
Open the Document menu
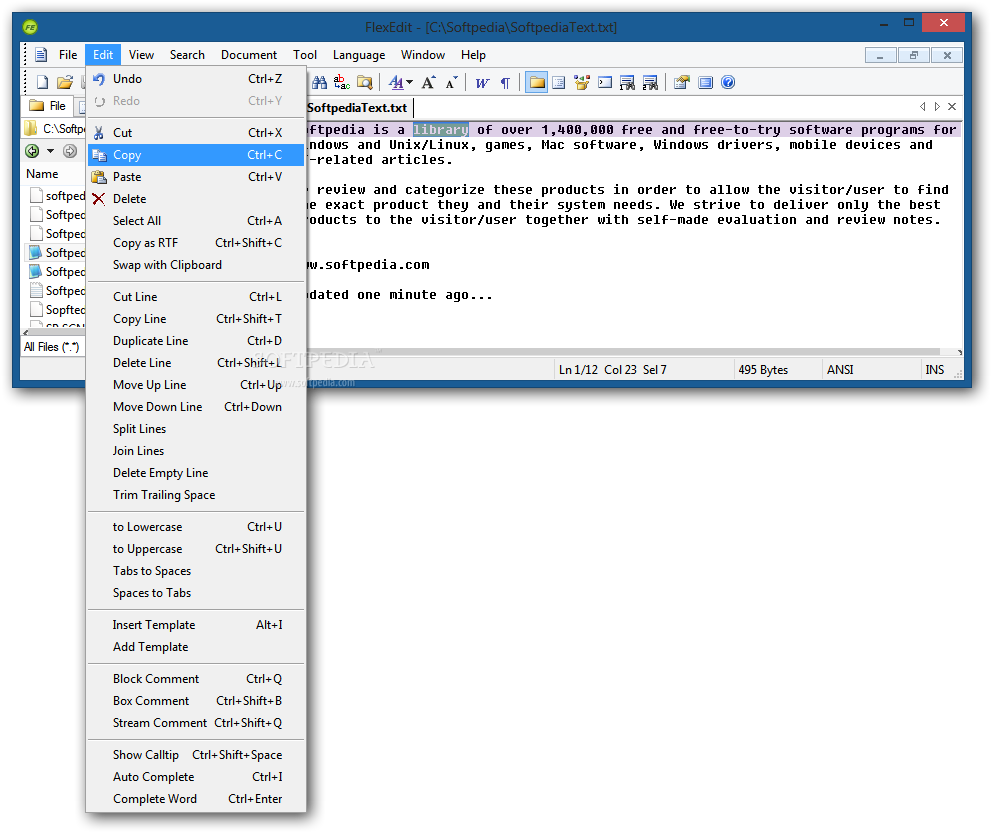point(249,55)
